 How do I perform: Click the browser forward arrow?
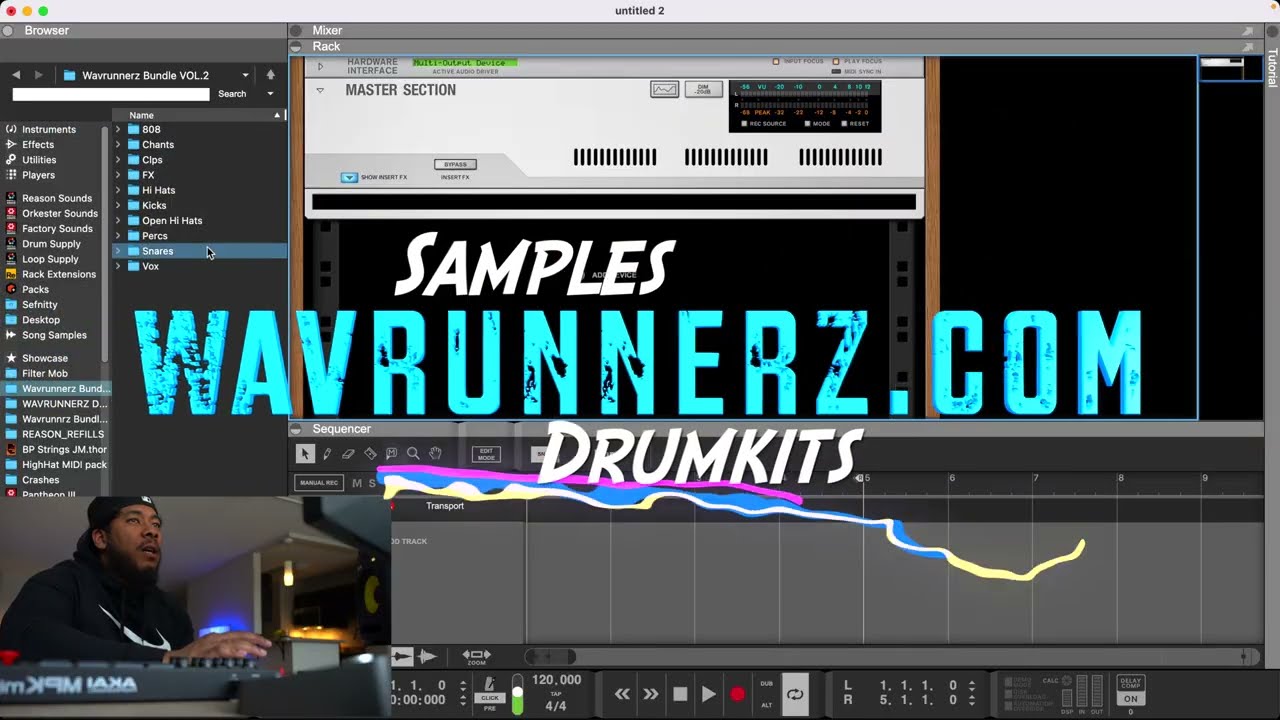pyautogui.click(x=38, y=75)
